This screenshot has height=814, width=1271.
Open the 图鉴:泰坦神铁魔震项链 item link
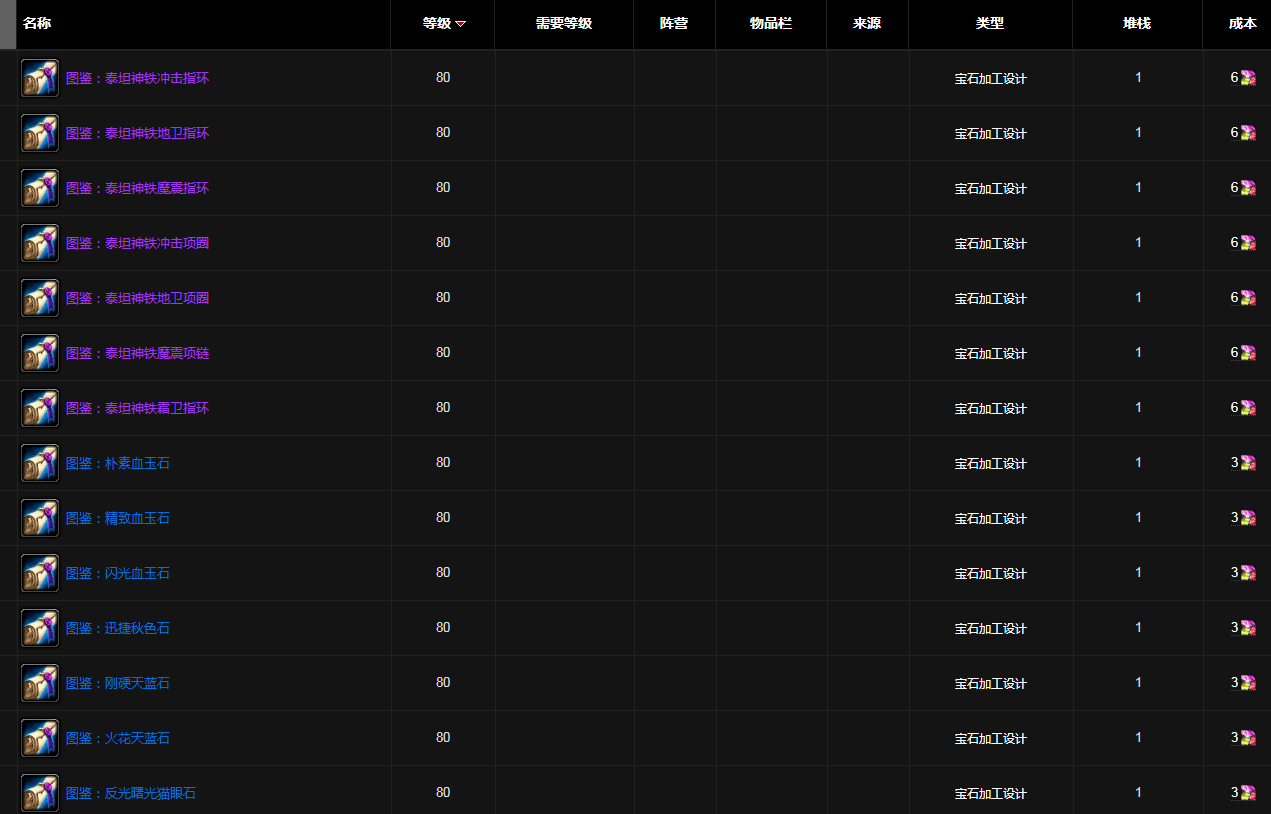137,353
